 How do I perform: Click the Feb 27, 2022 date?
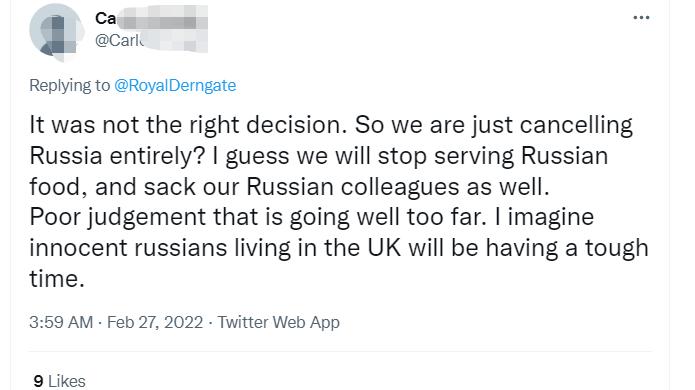pos(155,322)
